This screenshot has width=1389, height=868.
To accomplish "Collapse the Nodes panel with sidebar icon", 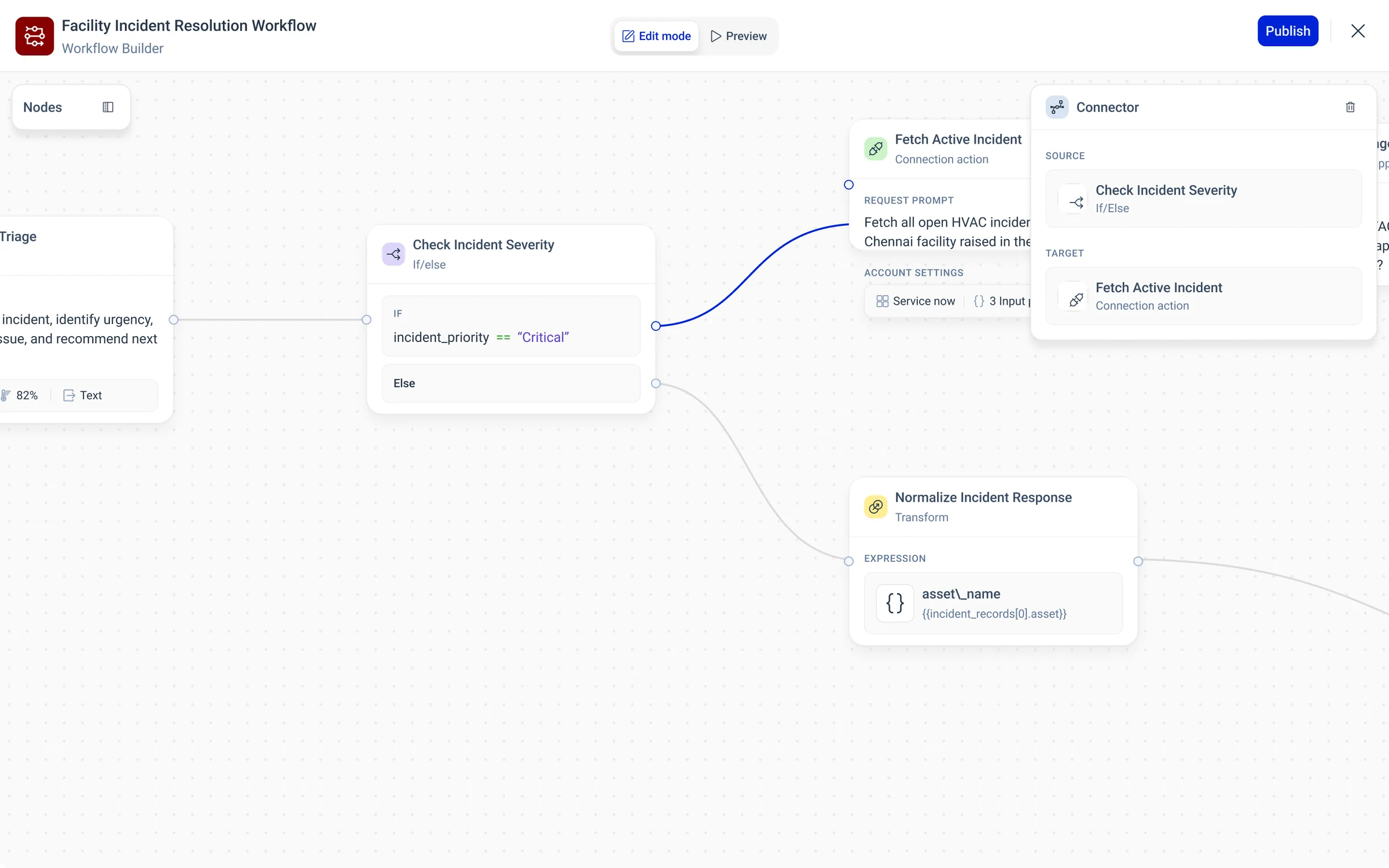I will (108, 107).
